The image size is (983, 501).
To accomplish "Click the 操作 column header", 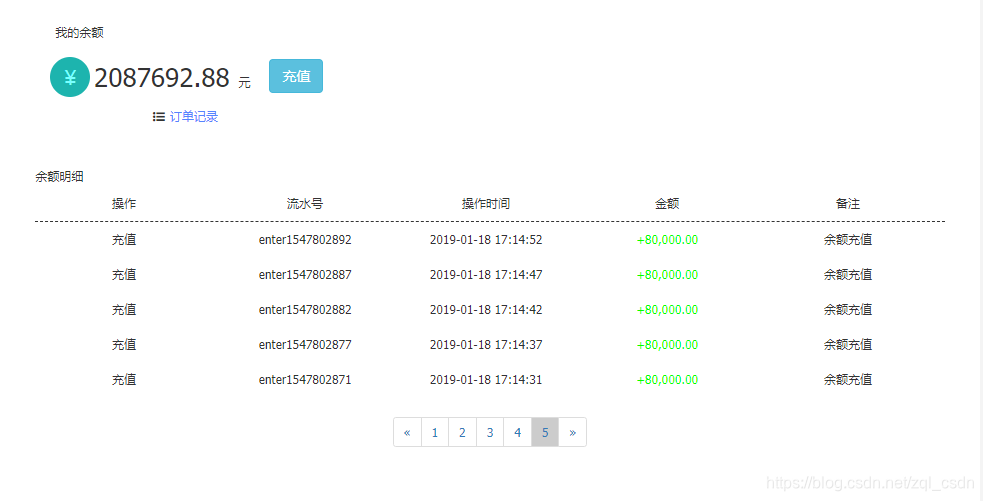I will pos(124,204).
